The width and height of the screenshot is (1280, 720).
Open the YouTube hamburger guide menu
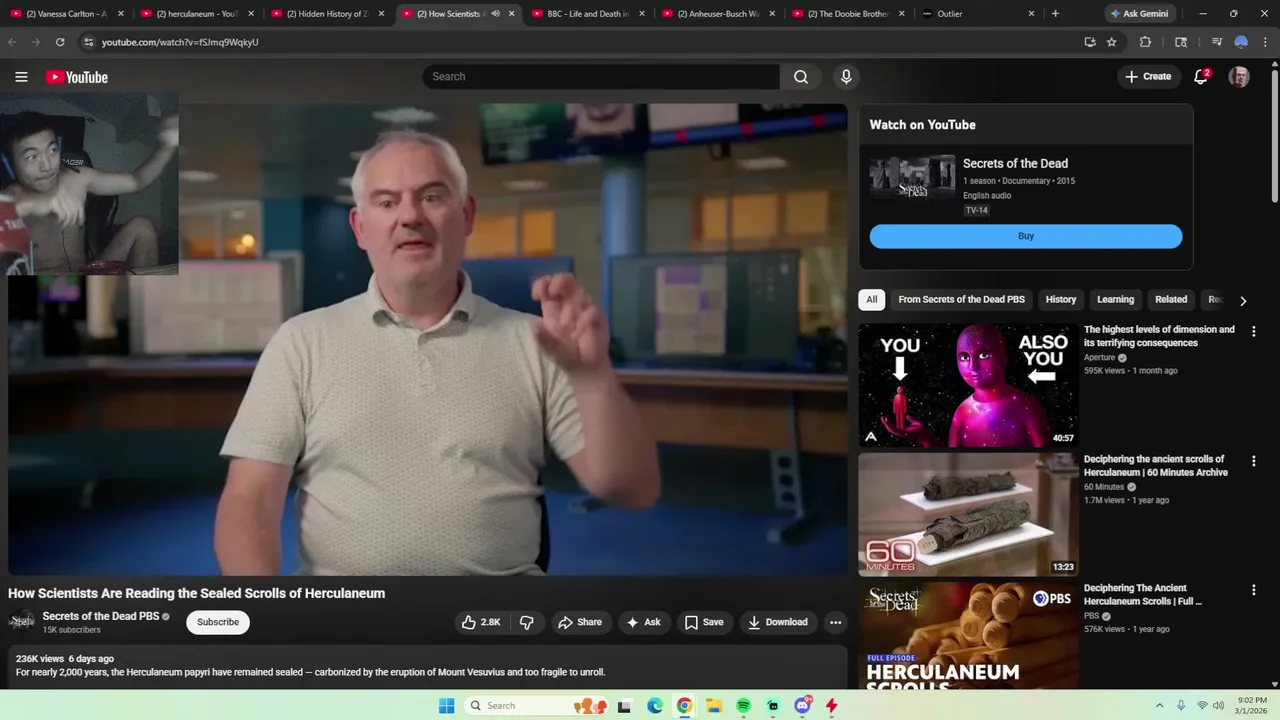[x=21, y=77]
